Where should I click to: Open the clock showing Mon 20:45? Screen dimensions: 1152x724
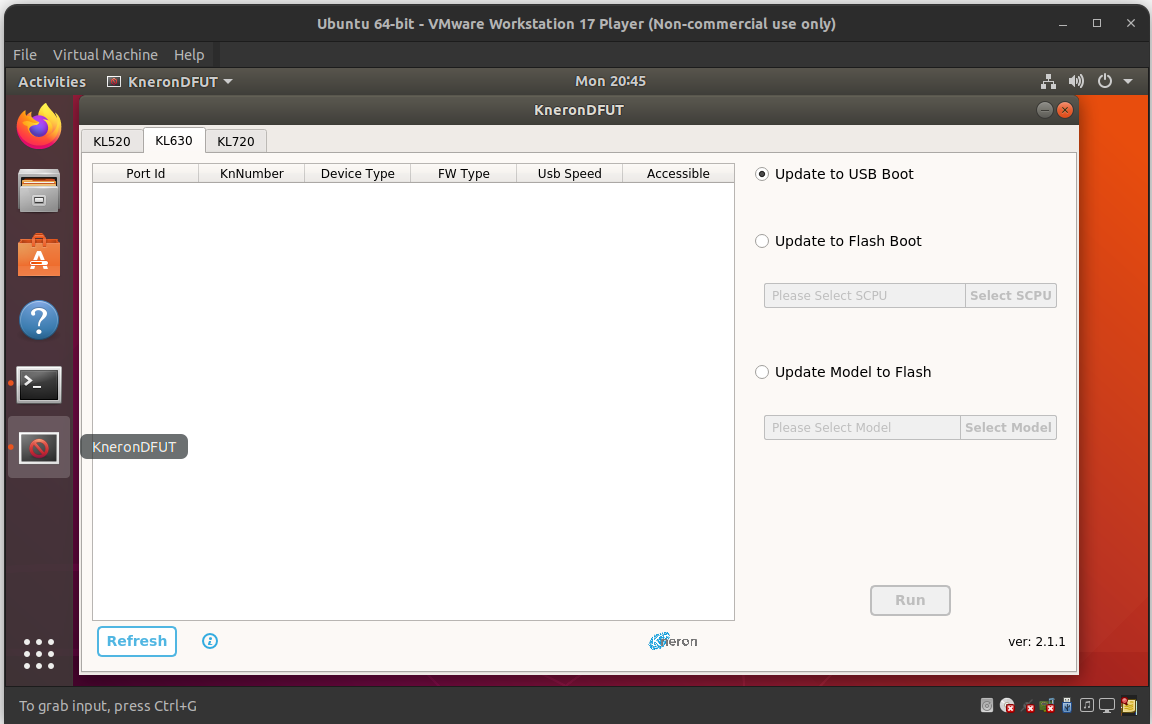(x=611, y=82)
